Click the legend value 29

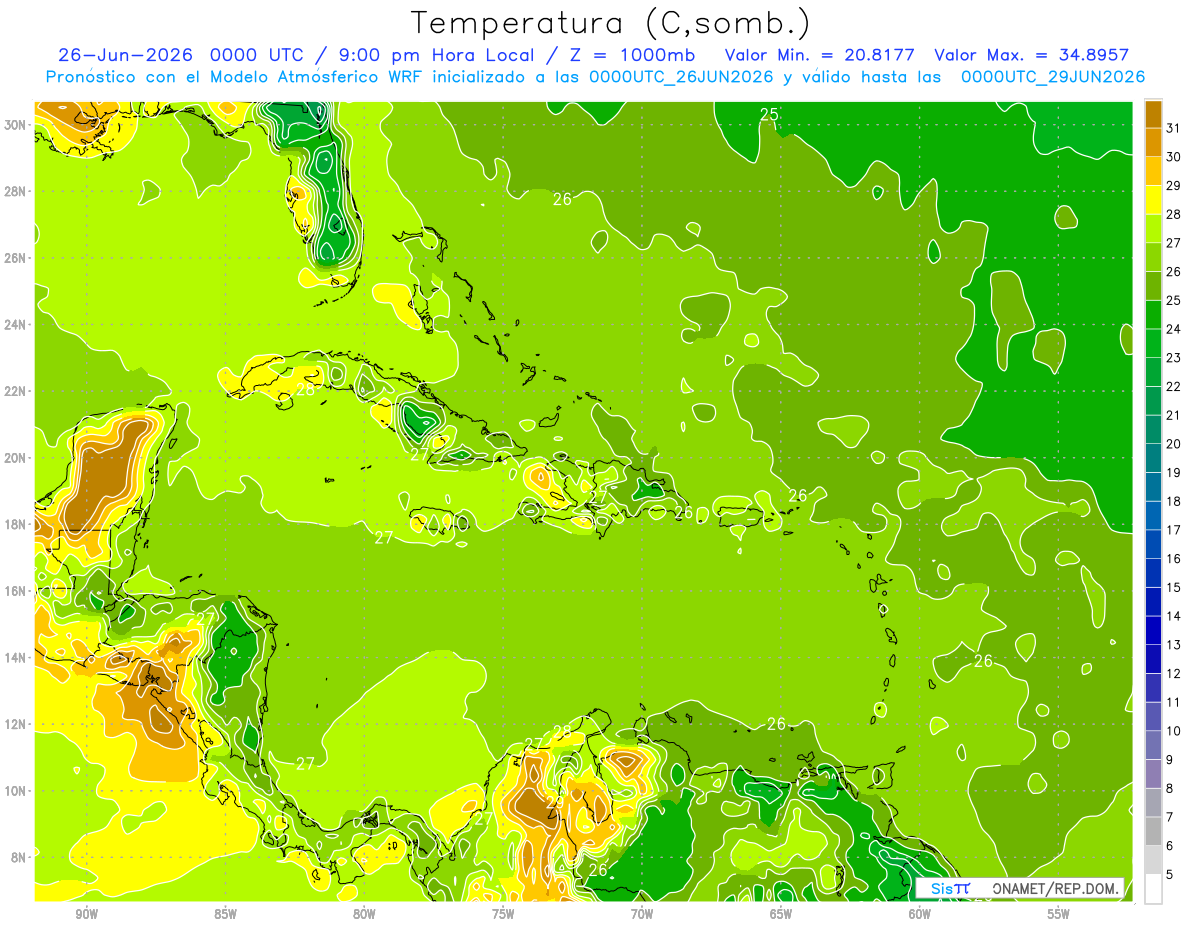pos(1173,186)
